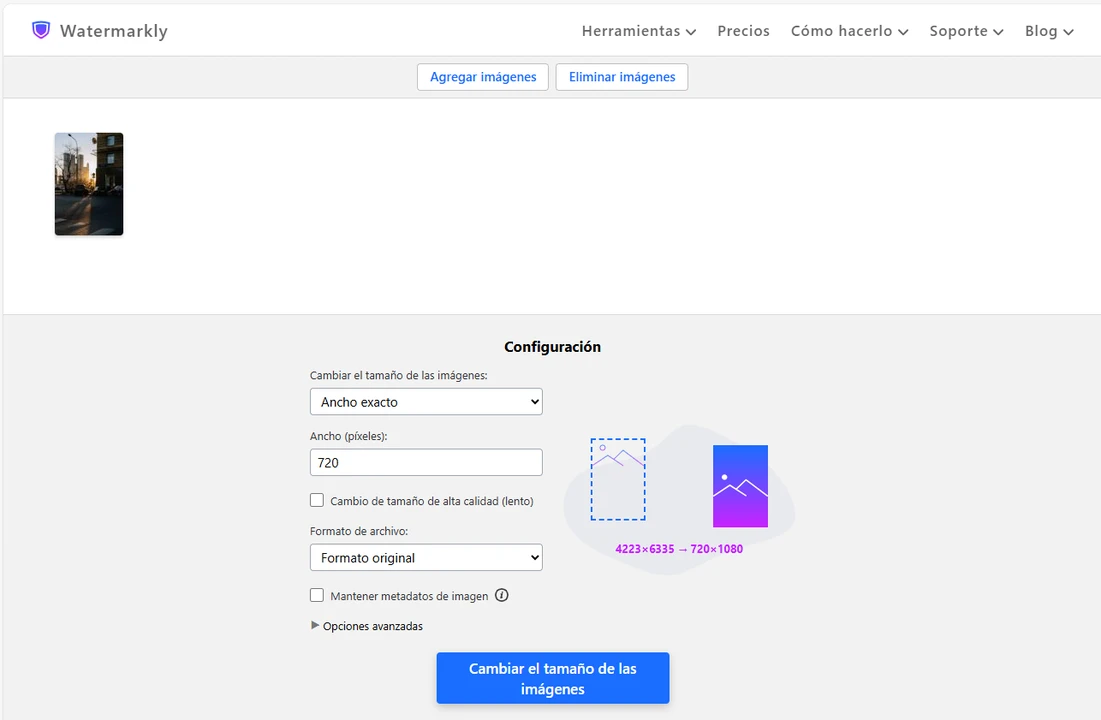Enable high quality resize checkbox
This screenshot has height=720, width=1101.
(317, 500)
